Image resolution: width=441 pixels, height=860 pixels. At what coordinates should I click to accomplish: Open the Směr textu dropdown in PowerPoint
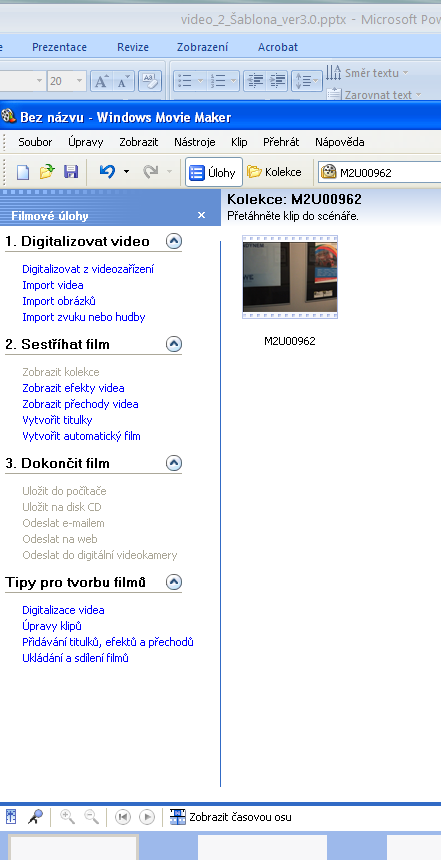[367, 72]
